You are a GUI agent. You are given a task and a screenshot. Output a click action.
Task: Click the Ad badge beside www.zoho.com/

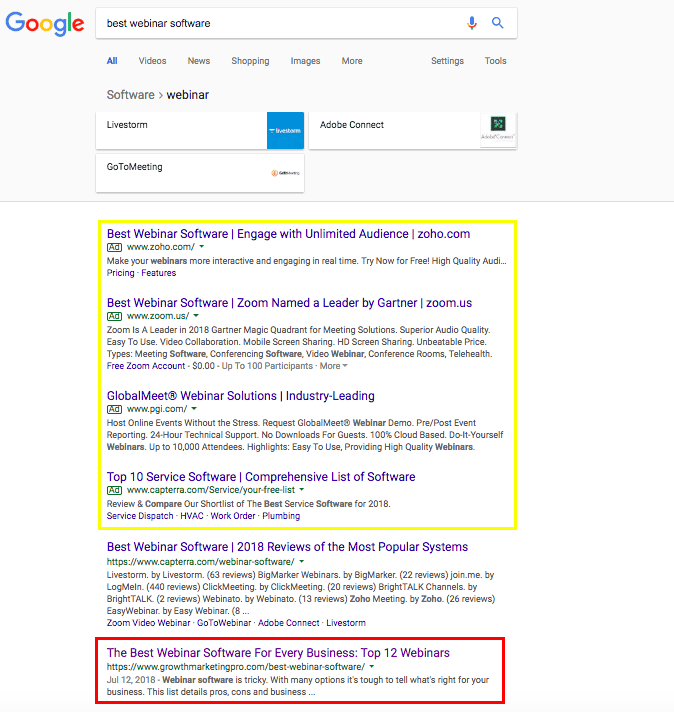[x=114, y=247]
